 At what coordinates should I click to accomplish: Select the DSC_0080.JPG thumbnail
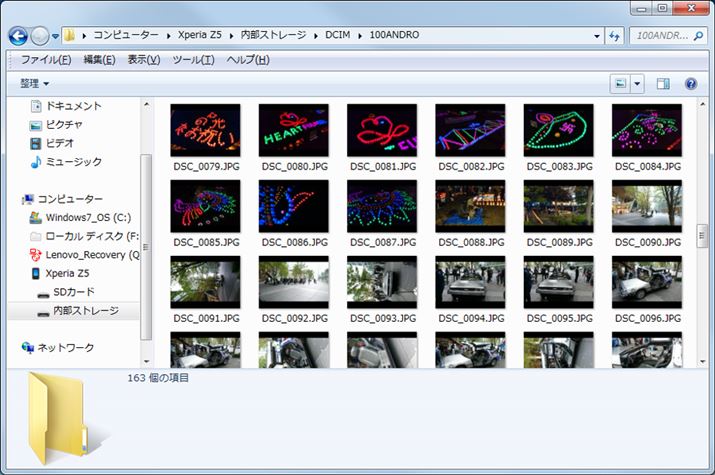293,130
